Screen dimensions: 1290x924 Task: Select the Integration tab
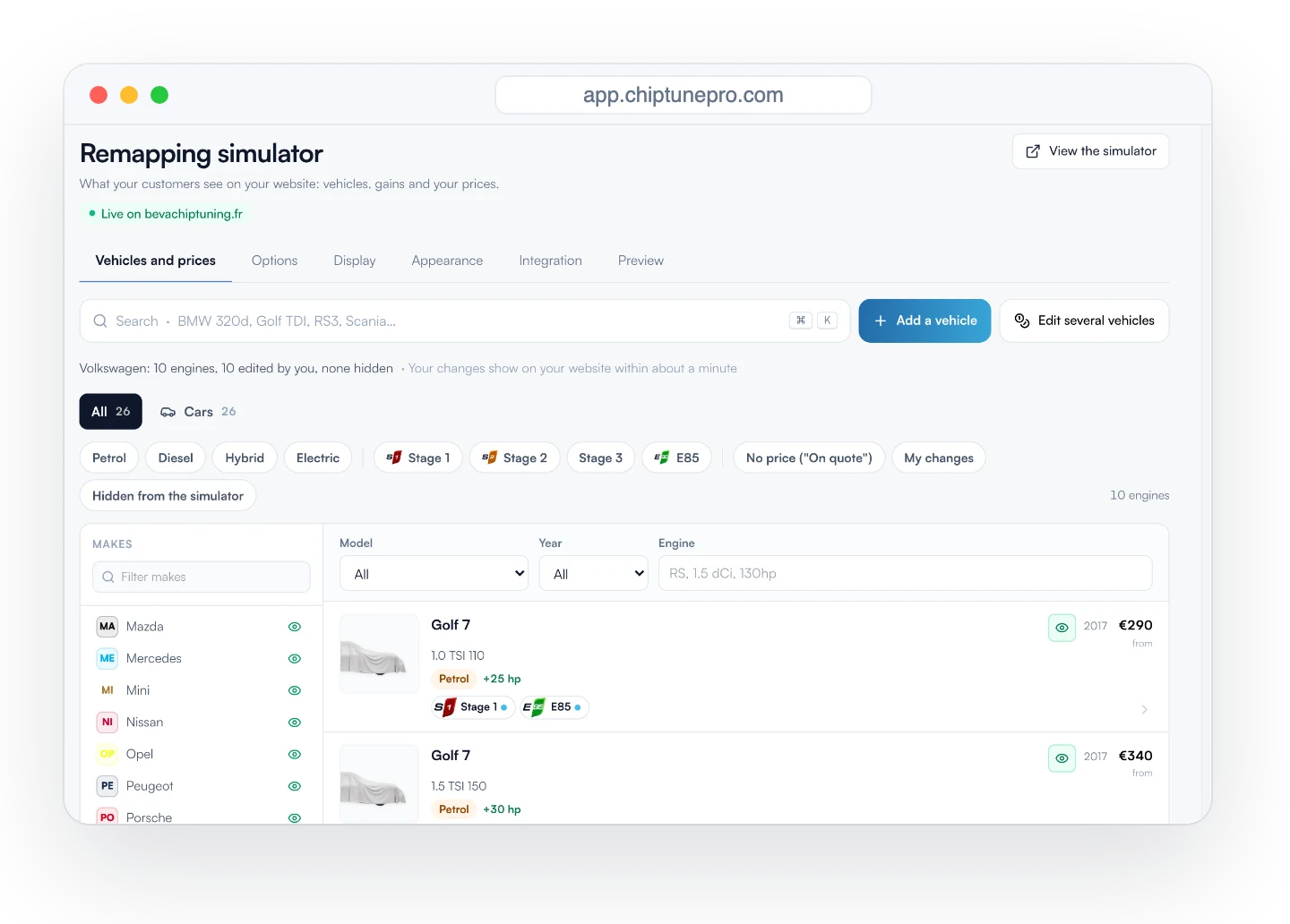coord(550,261)
